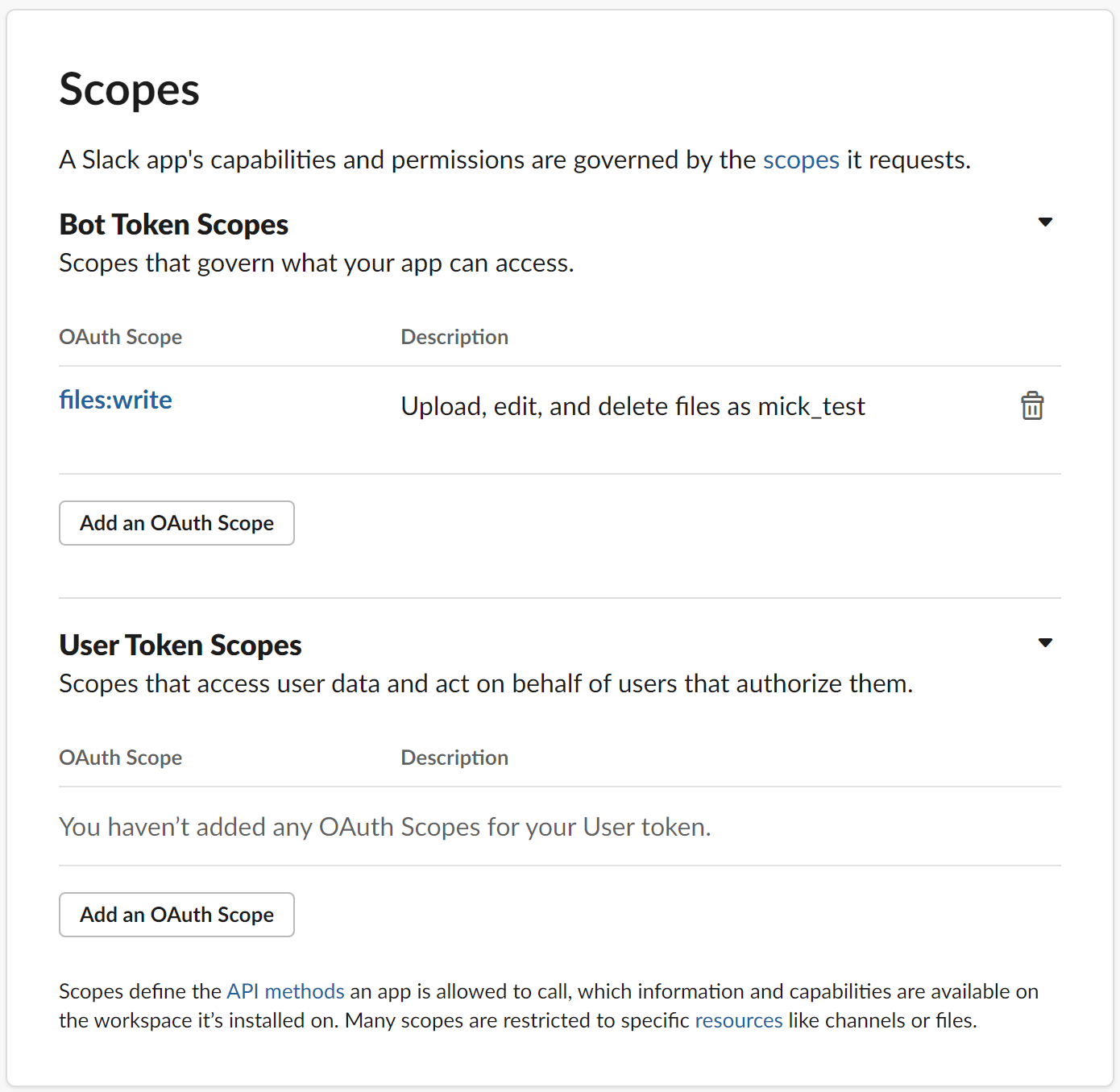The width and height of the screenshot is (1120, 1092).
Task: Click the Bot Token Scopes heading
Action: 174,225
